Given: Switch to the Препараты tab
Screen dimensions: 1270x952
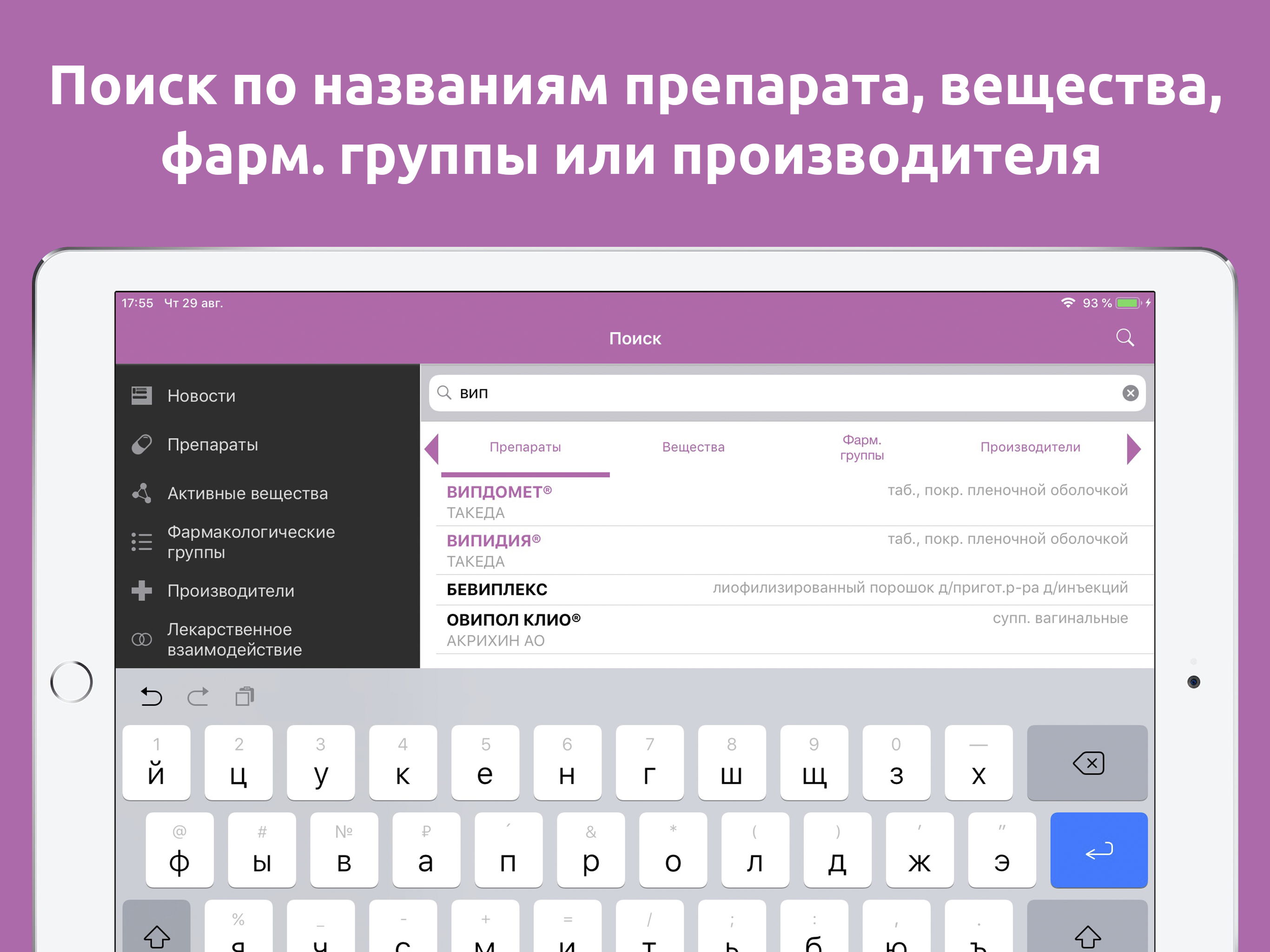Looking at the screenshot, I should tap(525, 447).
